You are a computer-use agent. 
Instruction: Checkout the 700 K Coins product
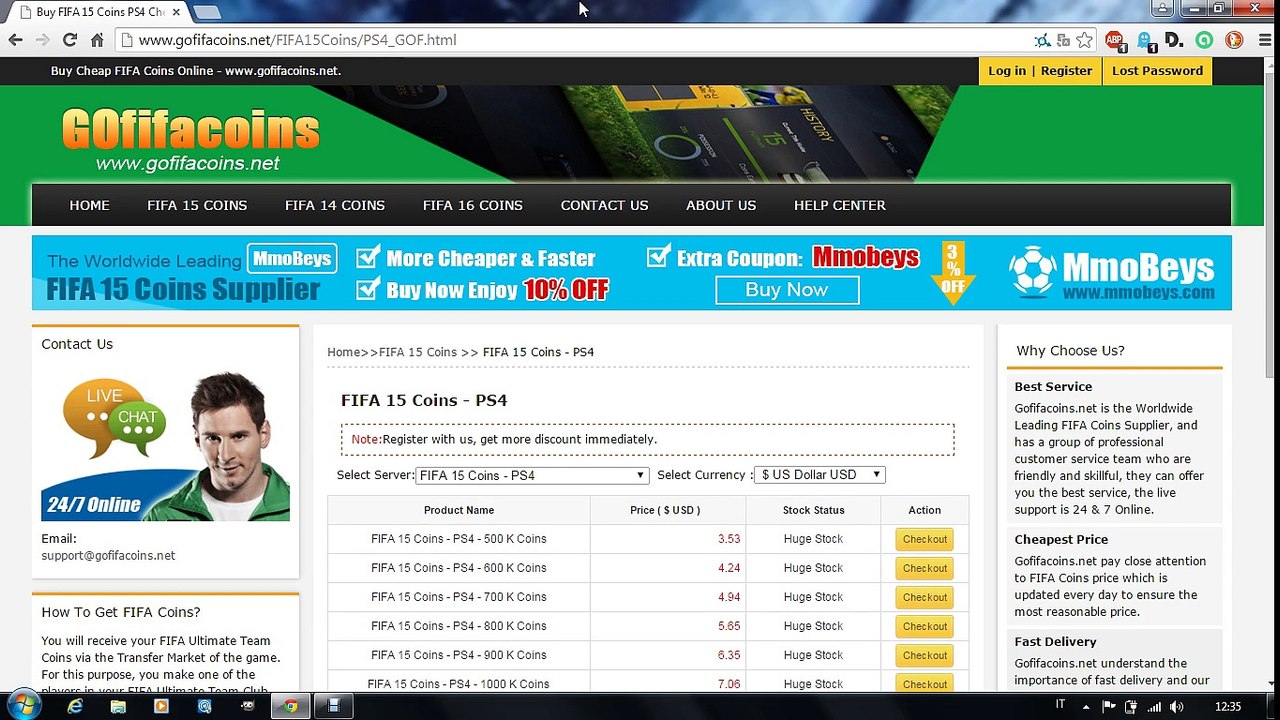coord(924,597)
